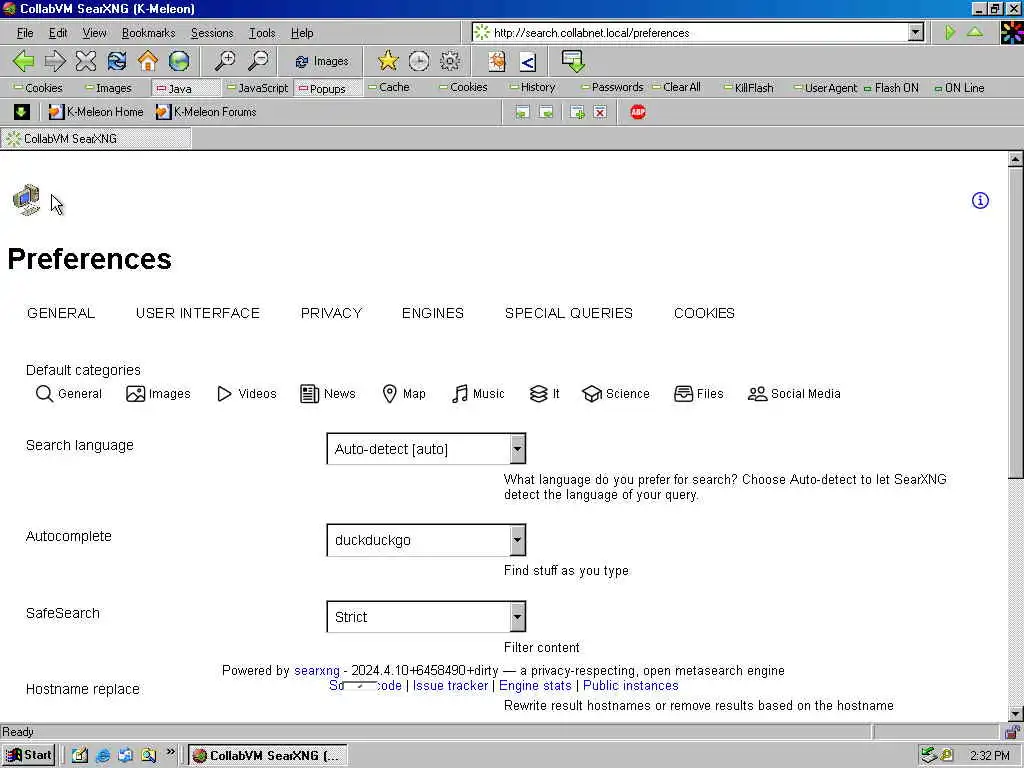Toggle the Videos default category
This screenshot has height=768, width=1024.
(x=247, y=394)
